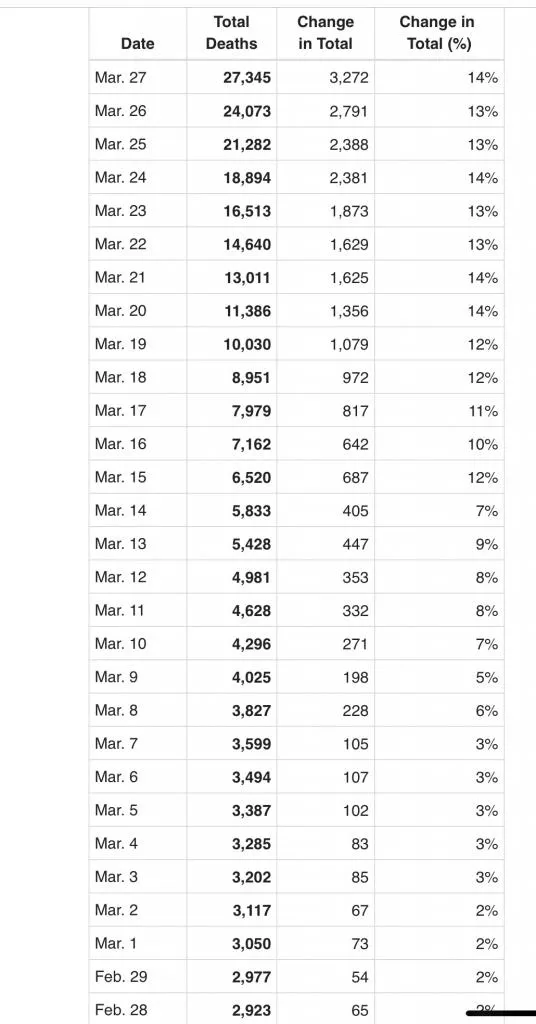Viewport: 536px width, 1024px height.
Task: Select the Mar. 9 date cell
Action: 116,677
